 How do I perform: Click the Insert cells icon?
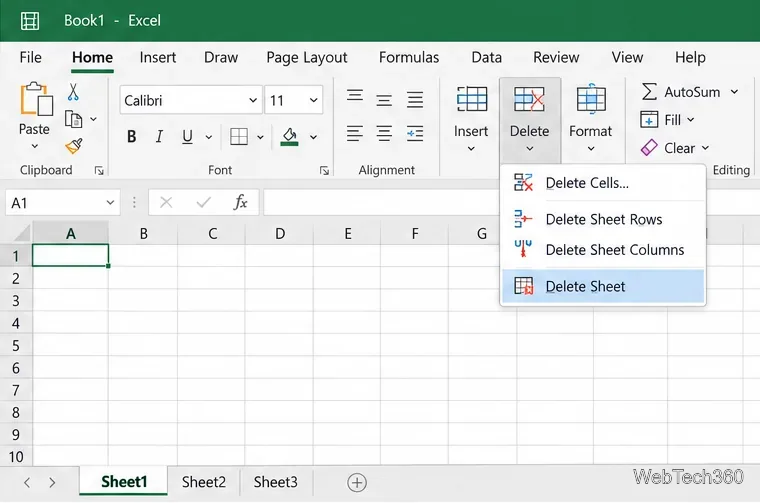pyautogui.click(x=472, y=99)
